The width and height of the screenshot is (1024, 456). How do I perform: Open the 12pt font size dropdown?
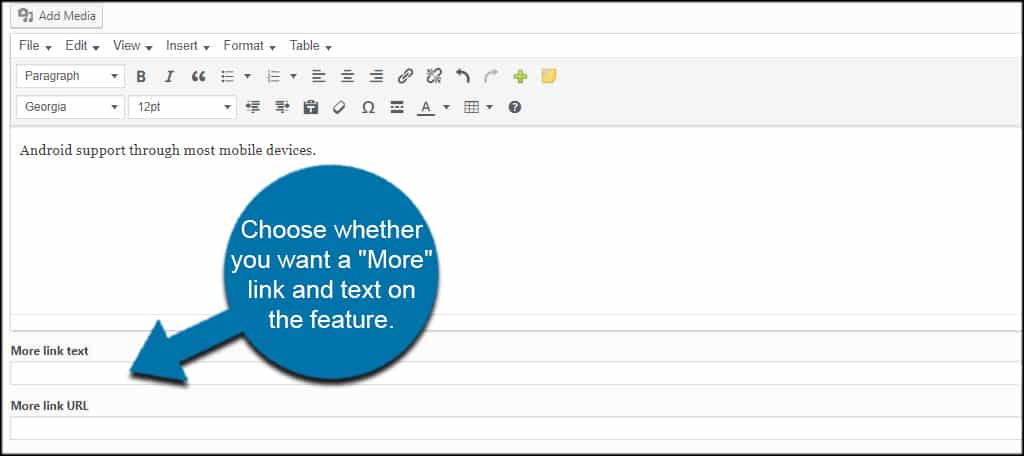[x=182, y=107]
